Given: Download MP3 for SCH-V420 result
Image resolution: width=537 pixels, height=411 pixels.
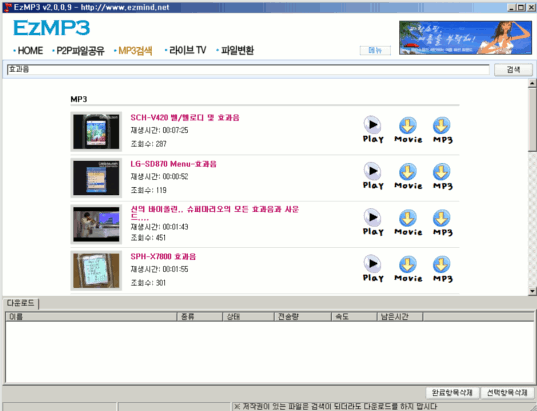Looking at the screenshot, I should coord(442,130).
